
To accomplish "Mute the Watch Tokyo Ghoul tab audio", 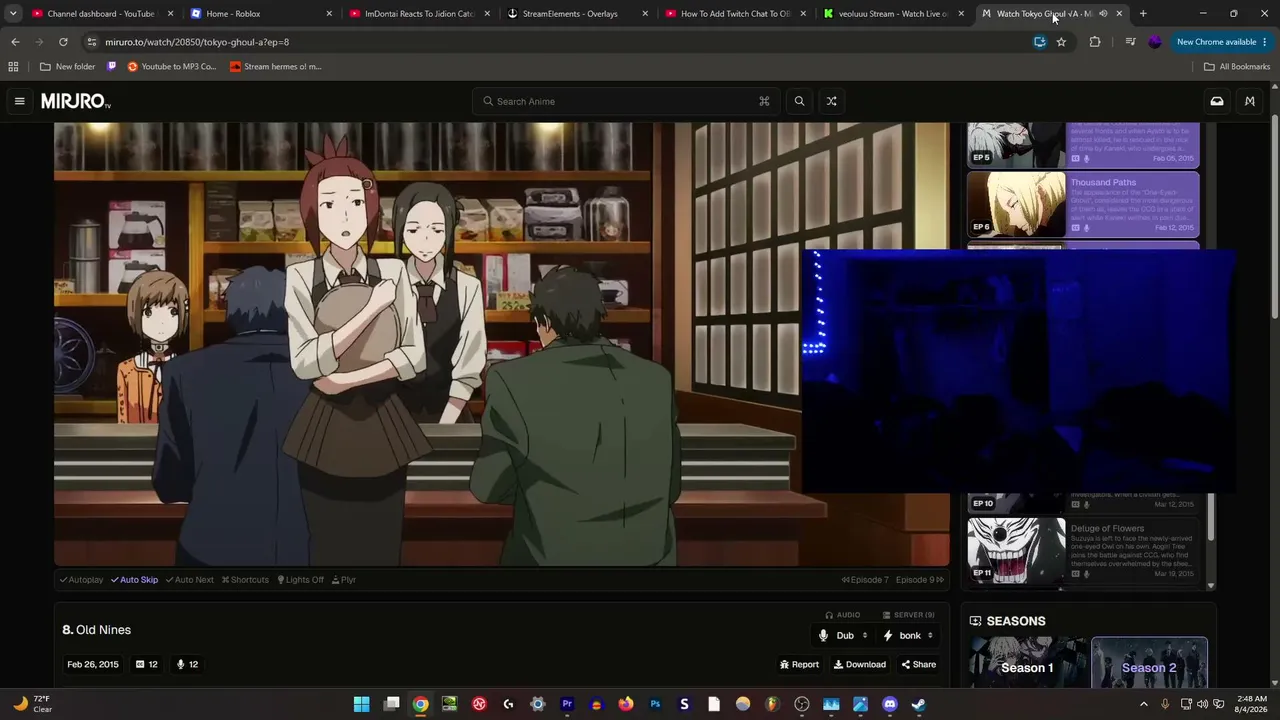I will (x=1103, y=14).
